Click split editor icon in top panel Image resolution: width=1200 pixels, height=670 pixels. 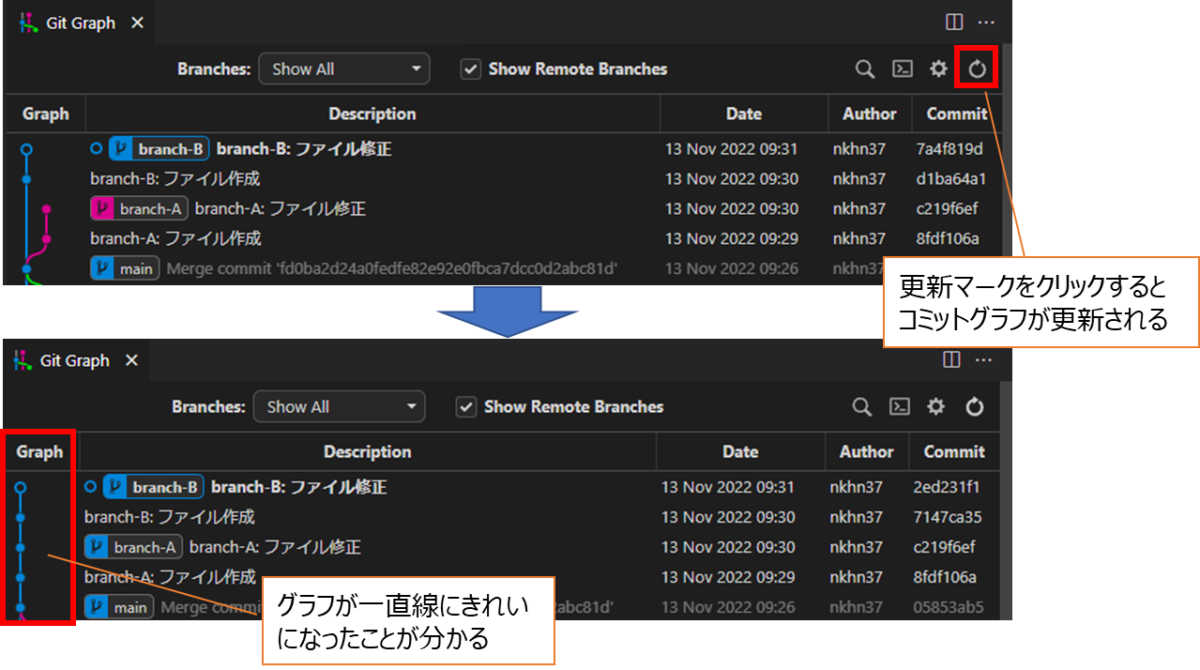coord(954,22)
